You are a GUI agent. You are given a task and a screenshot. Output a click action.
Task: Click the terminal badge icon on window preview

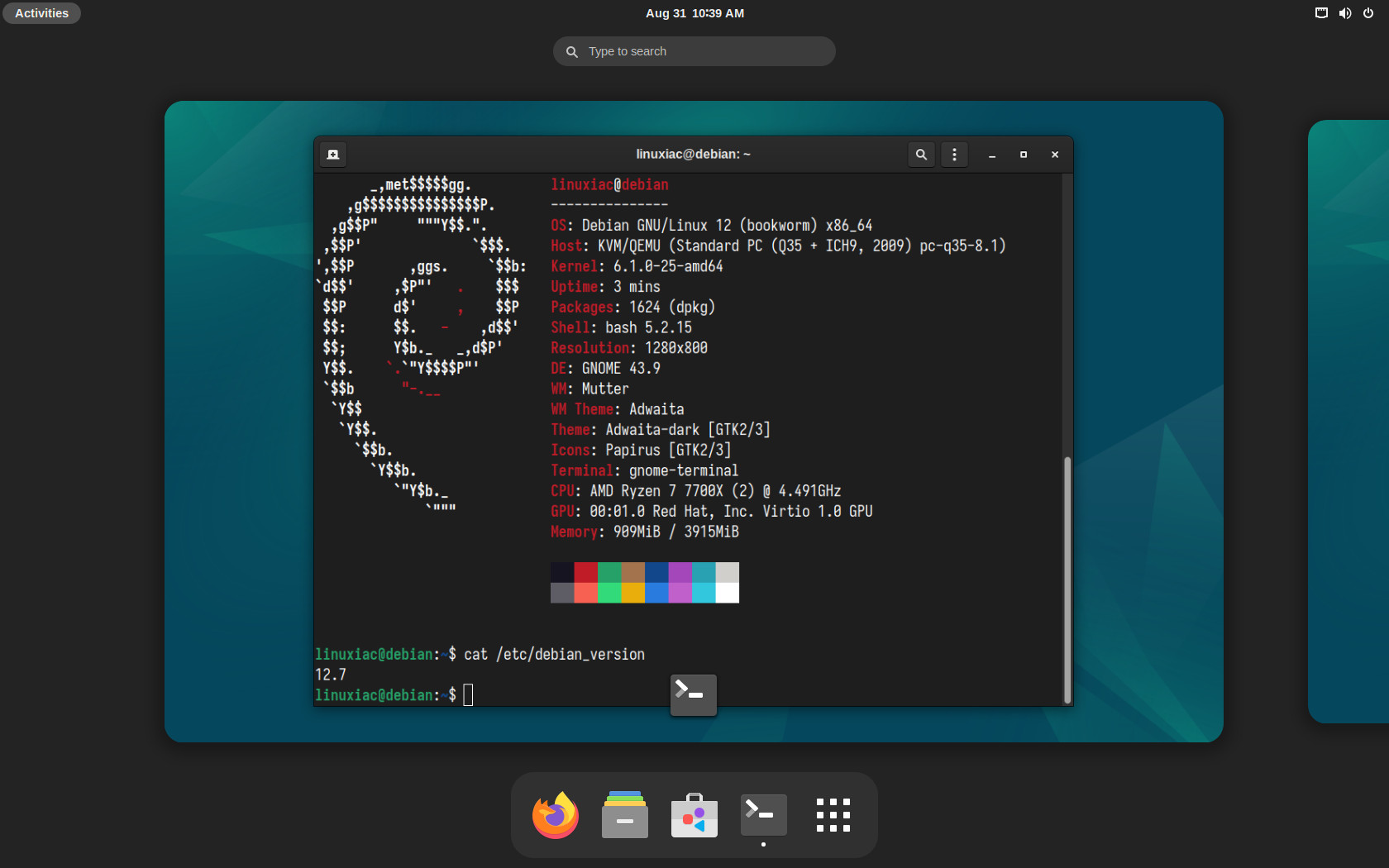(694, 694)
